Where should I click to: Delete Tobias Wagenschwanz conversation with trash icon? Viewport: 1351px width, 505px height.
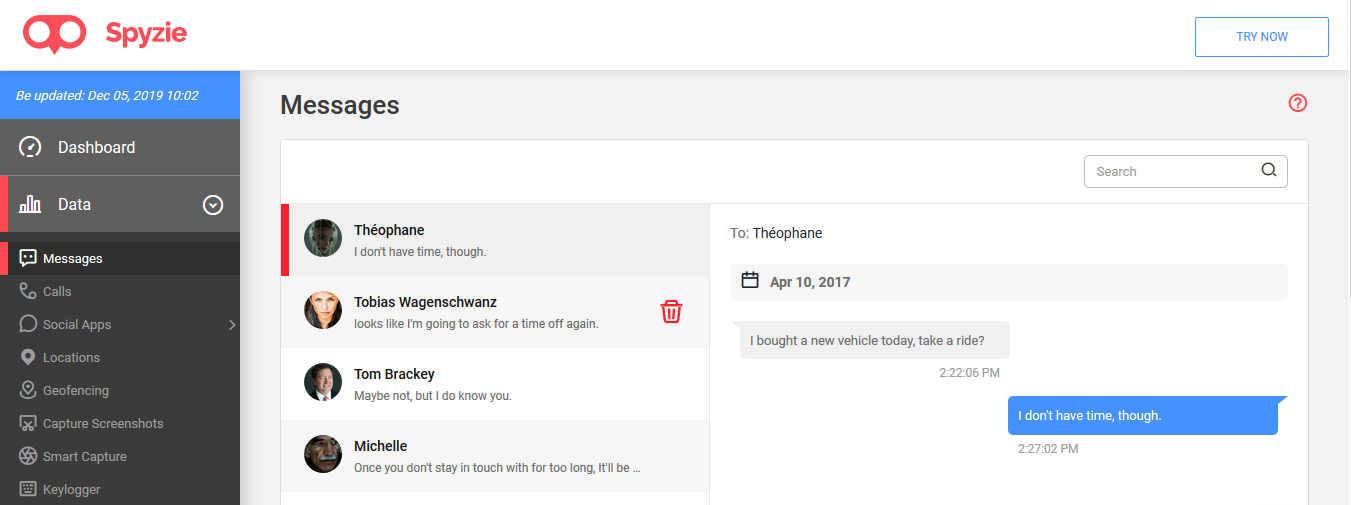(x=671, y=311)
